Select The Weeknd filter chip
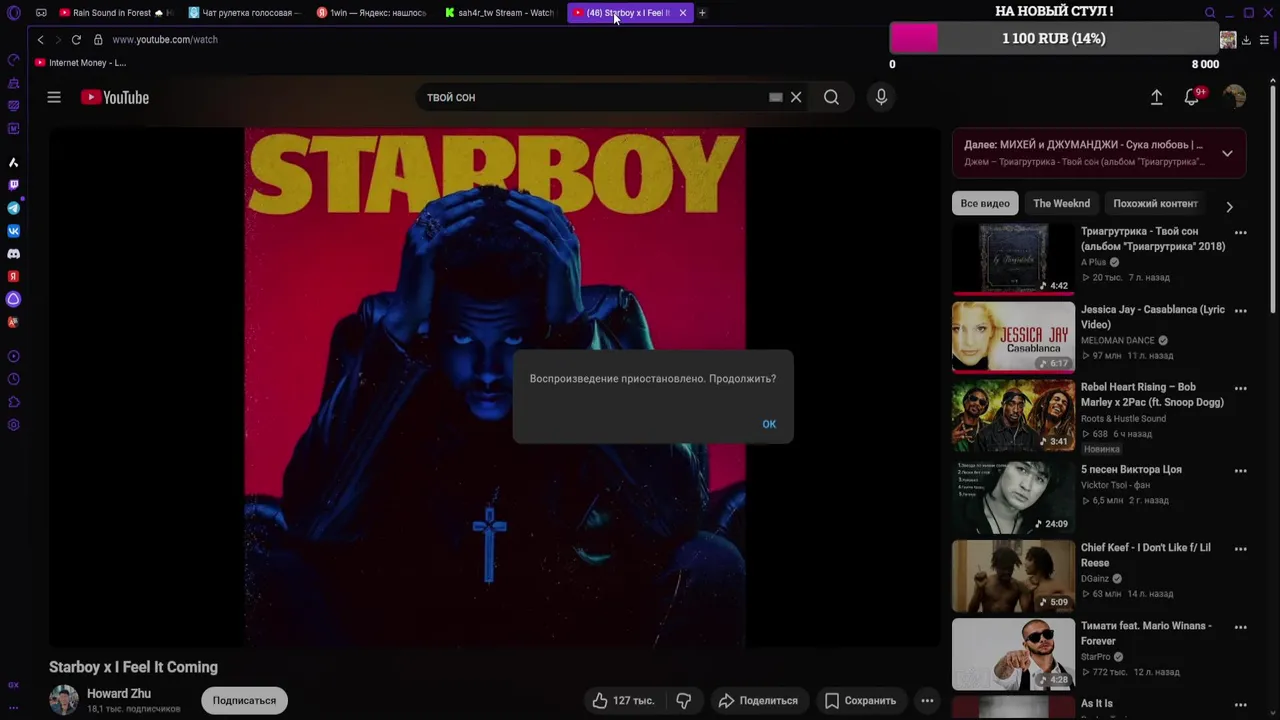The width and height of the screenshot is (1280, 720). tap(1061, 203)
